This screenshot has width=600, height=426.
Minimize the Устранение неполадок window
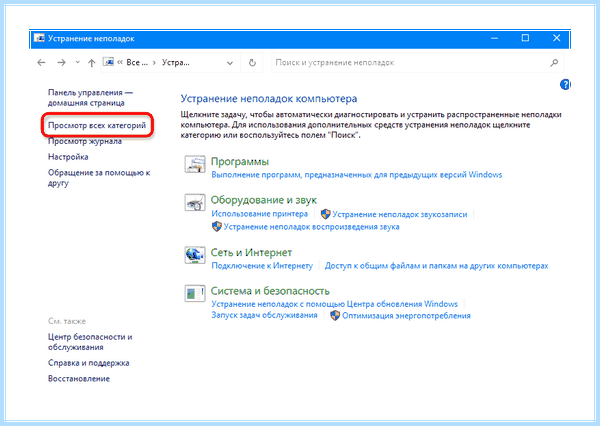pos(494,38)
